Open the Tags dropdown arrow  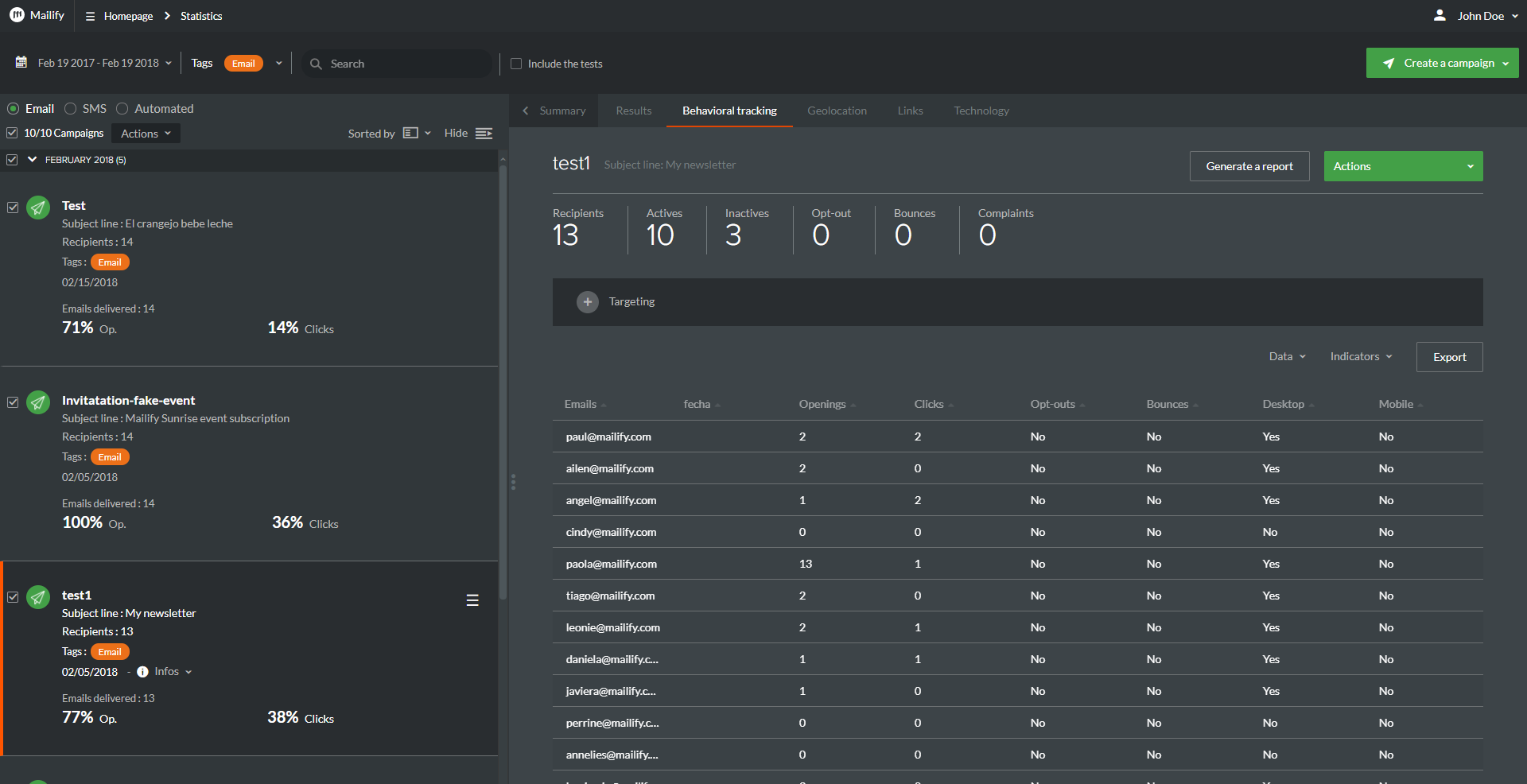tap(278, 63)
